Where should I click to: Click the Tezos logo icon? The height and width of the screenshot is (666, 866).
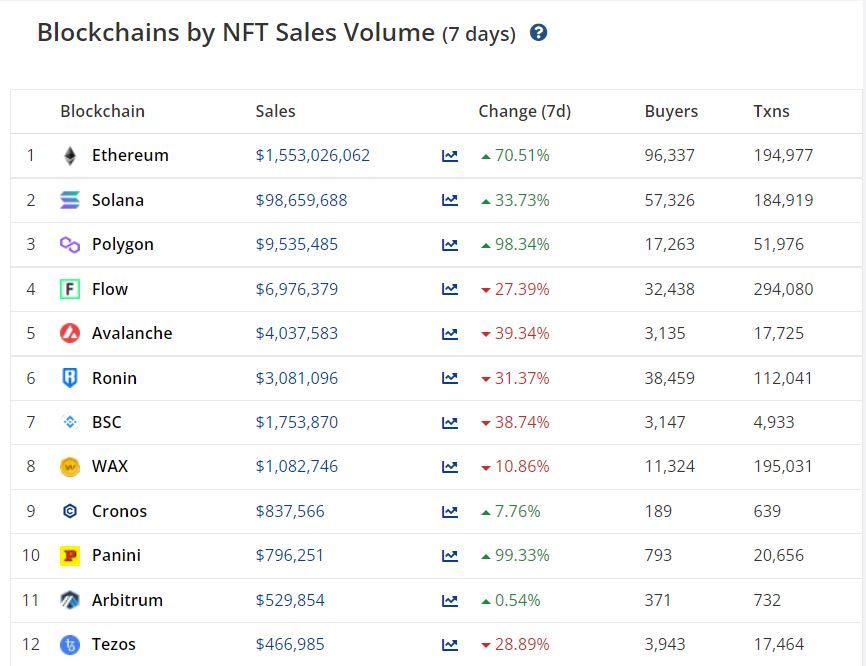tap(70, 645)
